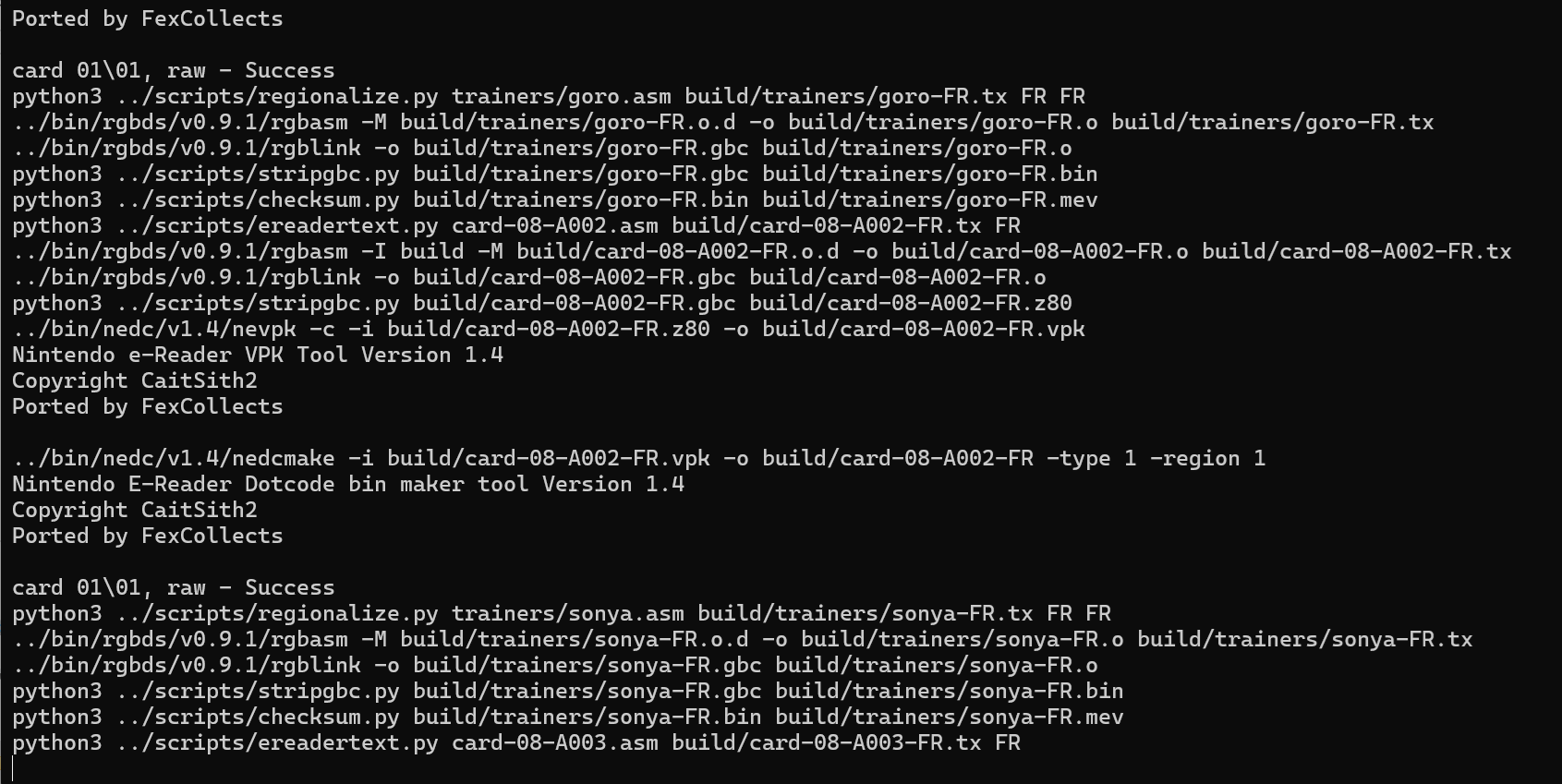Viewport: 1562px width, 784px height.
Task: Select the regionalize.py line for trainers/sonya.asm
Action: pyautogui.click(x=562, y=614)
